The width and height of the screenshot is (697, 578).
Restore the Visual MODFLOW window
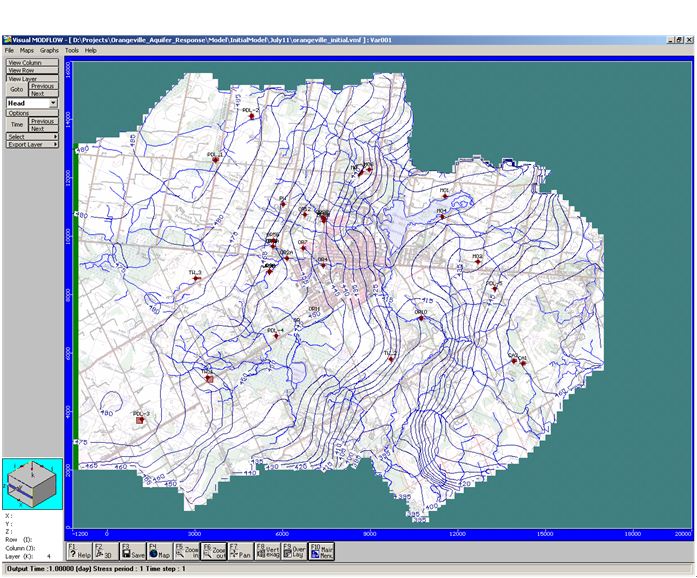679,40
